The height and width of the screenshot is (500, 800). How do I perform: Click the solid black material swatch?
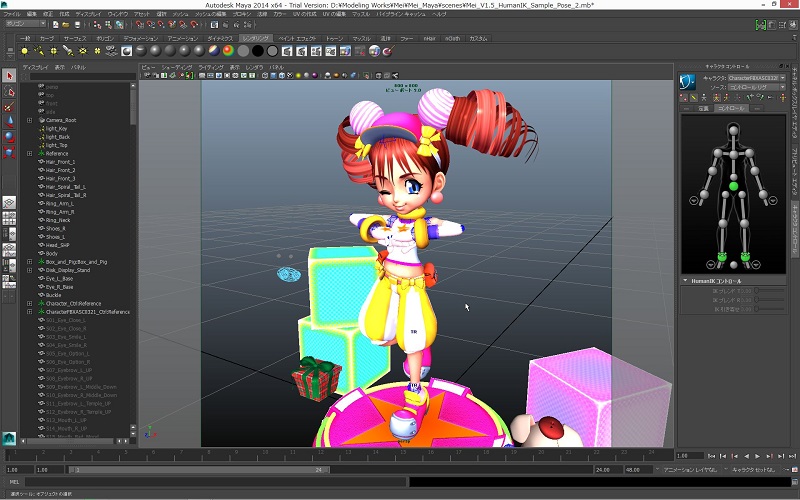click(258, 51)
